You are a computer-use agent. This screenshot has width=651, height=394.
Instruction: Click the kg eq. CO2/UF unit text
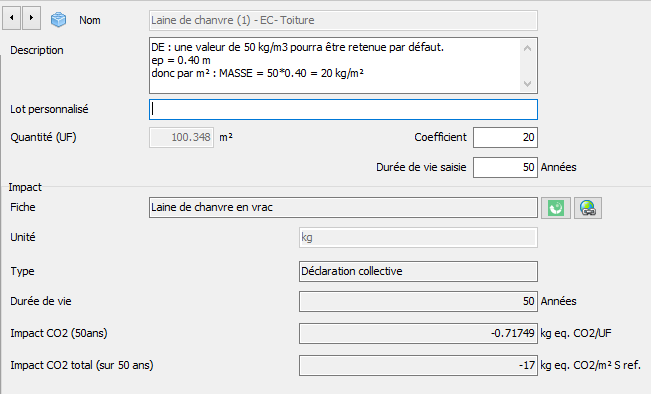(576, 333)
